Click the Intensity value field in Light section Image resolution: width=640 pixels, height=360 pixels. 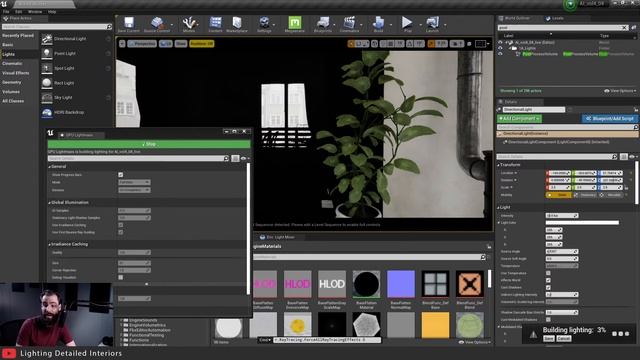click(x=562, y=216)
